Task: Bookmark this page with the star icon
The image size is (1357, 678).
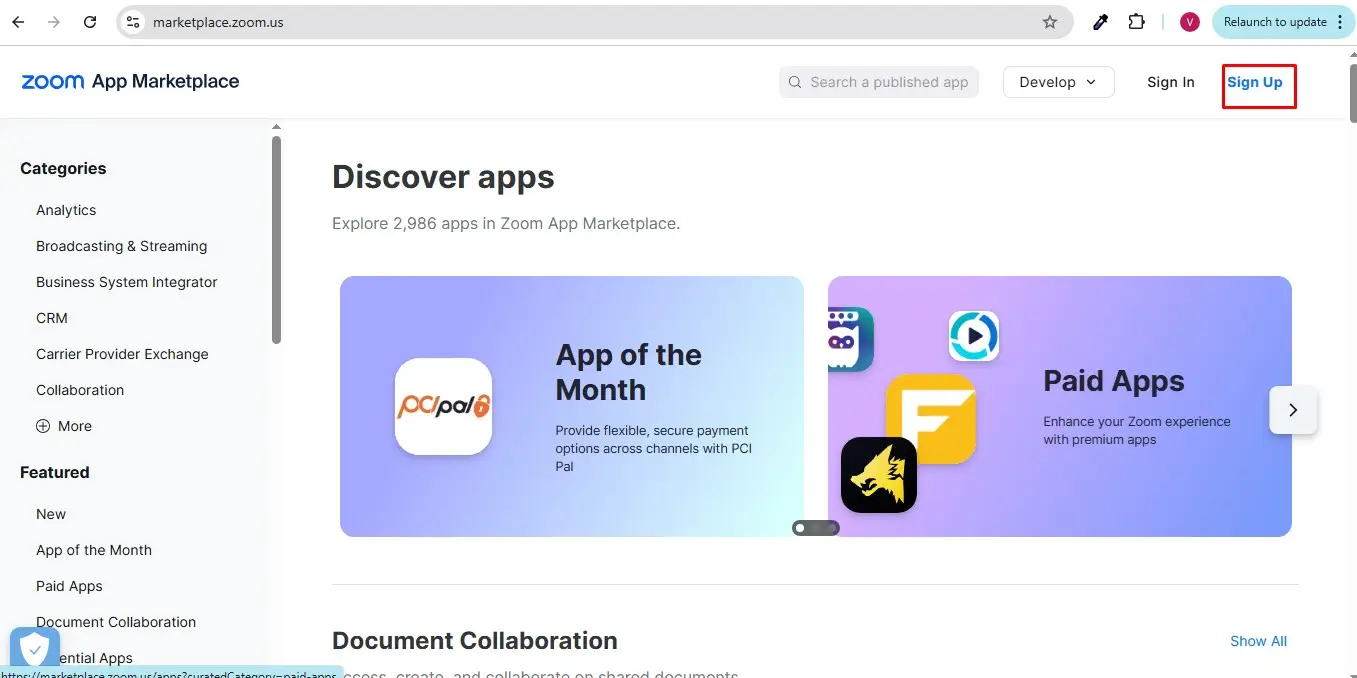Action: (x=1049, y=22)
